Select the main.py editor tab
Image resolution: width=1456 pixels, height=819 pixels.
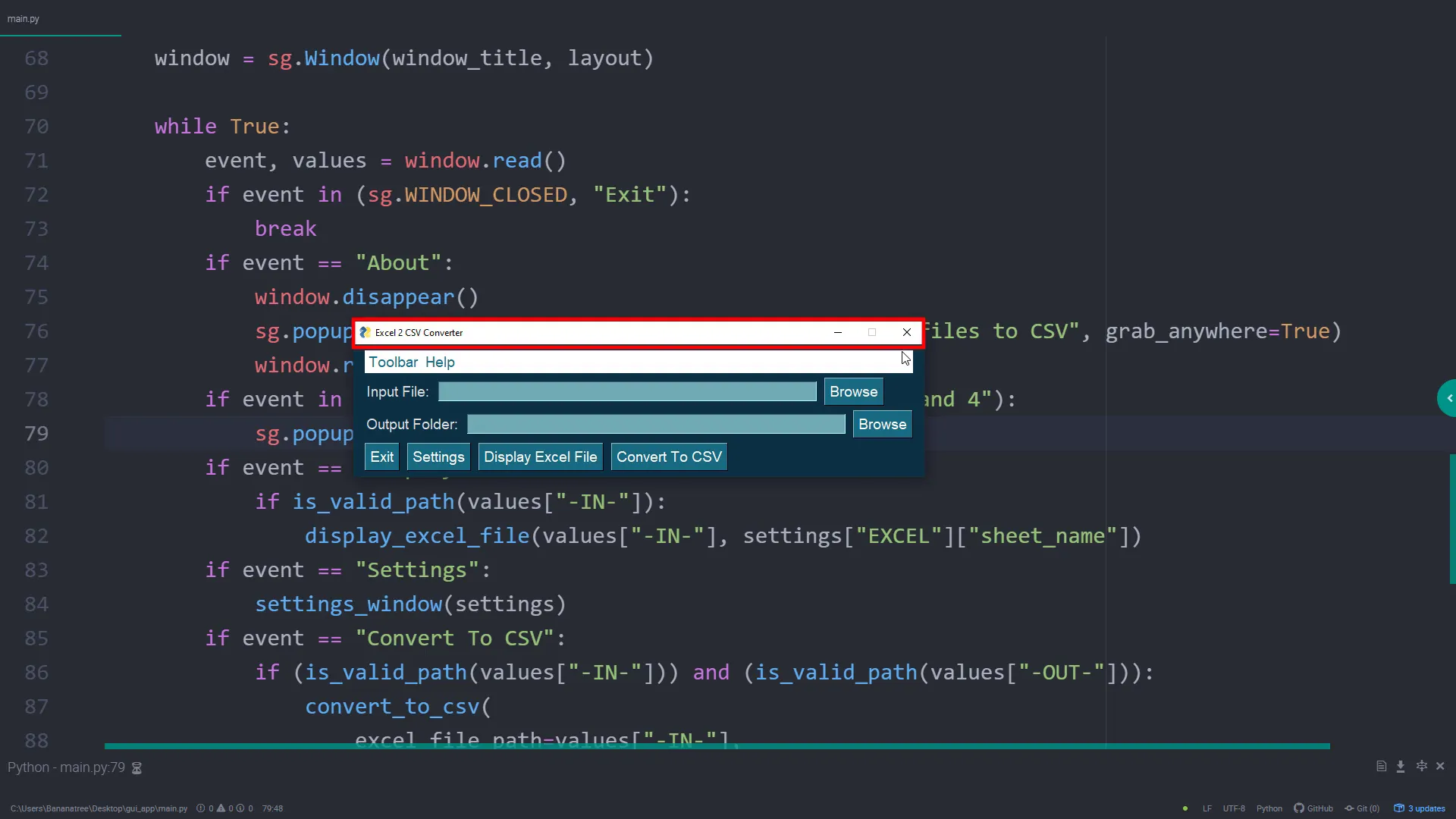point(24,19)
